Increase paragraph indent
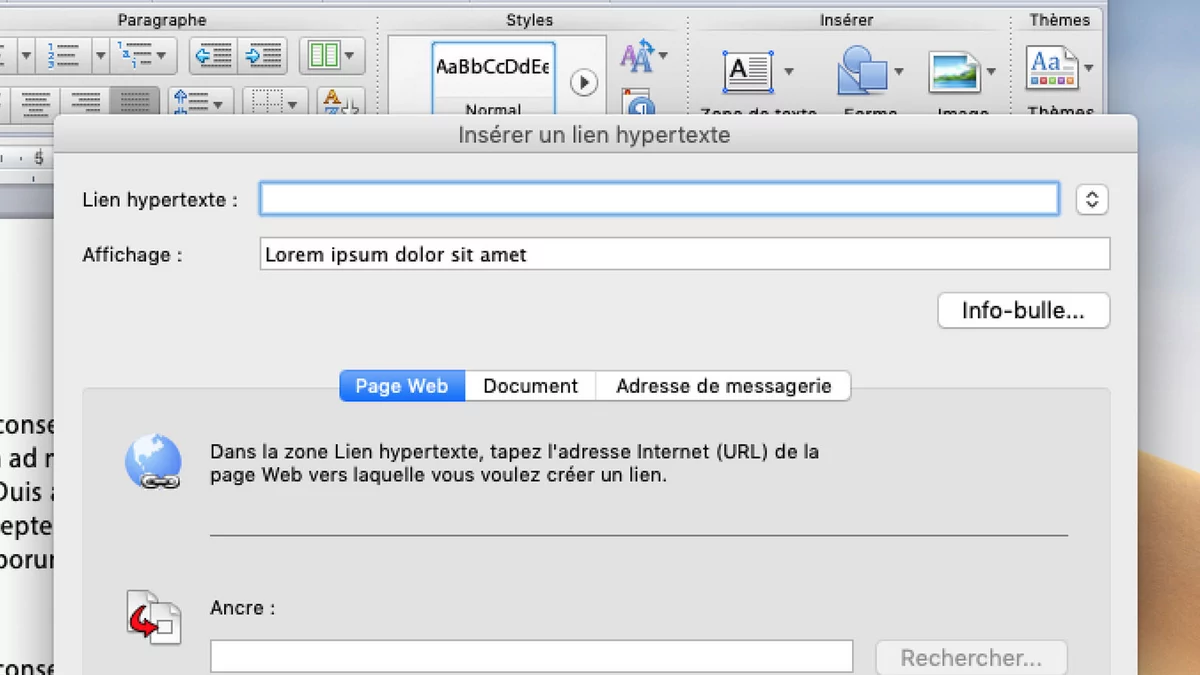This screenshot has height=675, width=1200. tap(264, 56)
